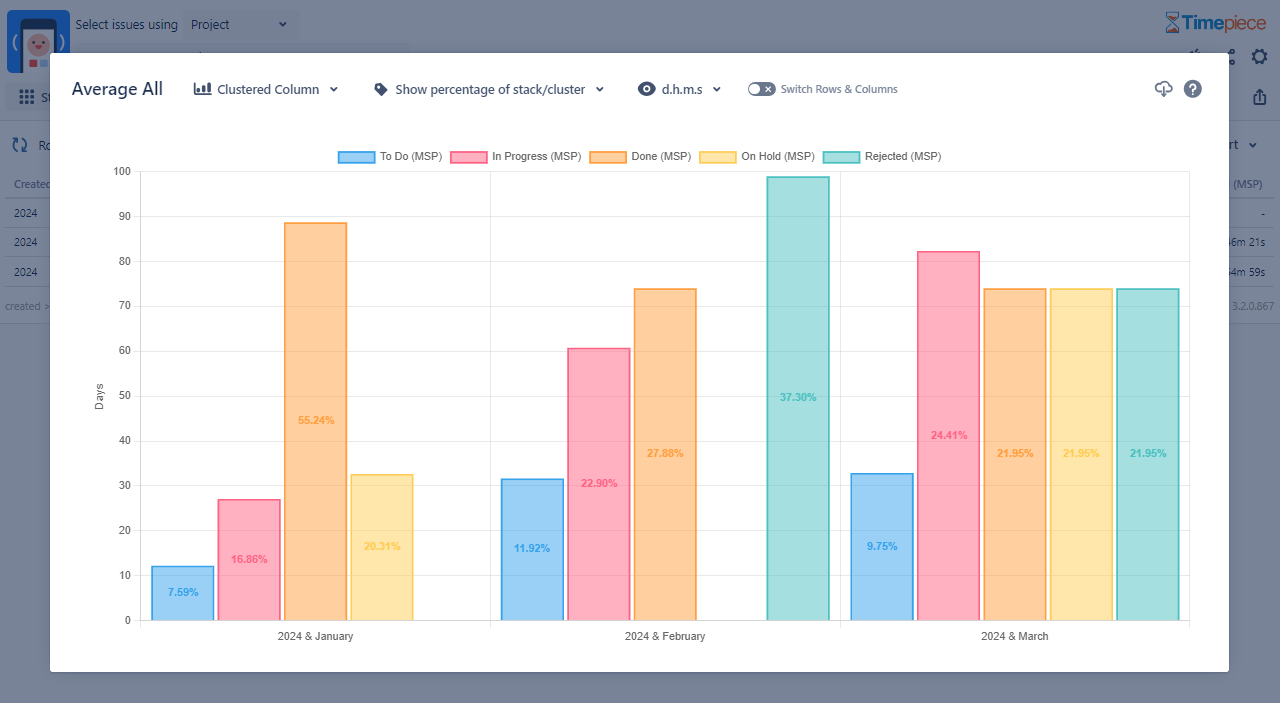The image size is (1280, 703).
Task: Click the Done (MSP) orange legend swatch
Action: pos(608,157)
